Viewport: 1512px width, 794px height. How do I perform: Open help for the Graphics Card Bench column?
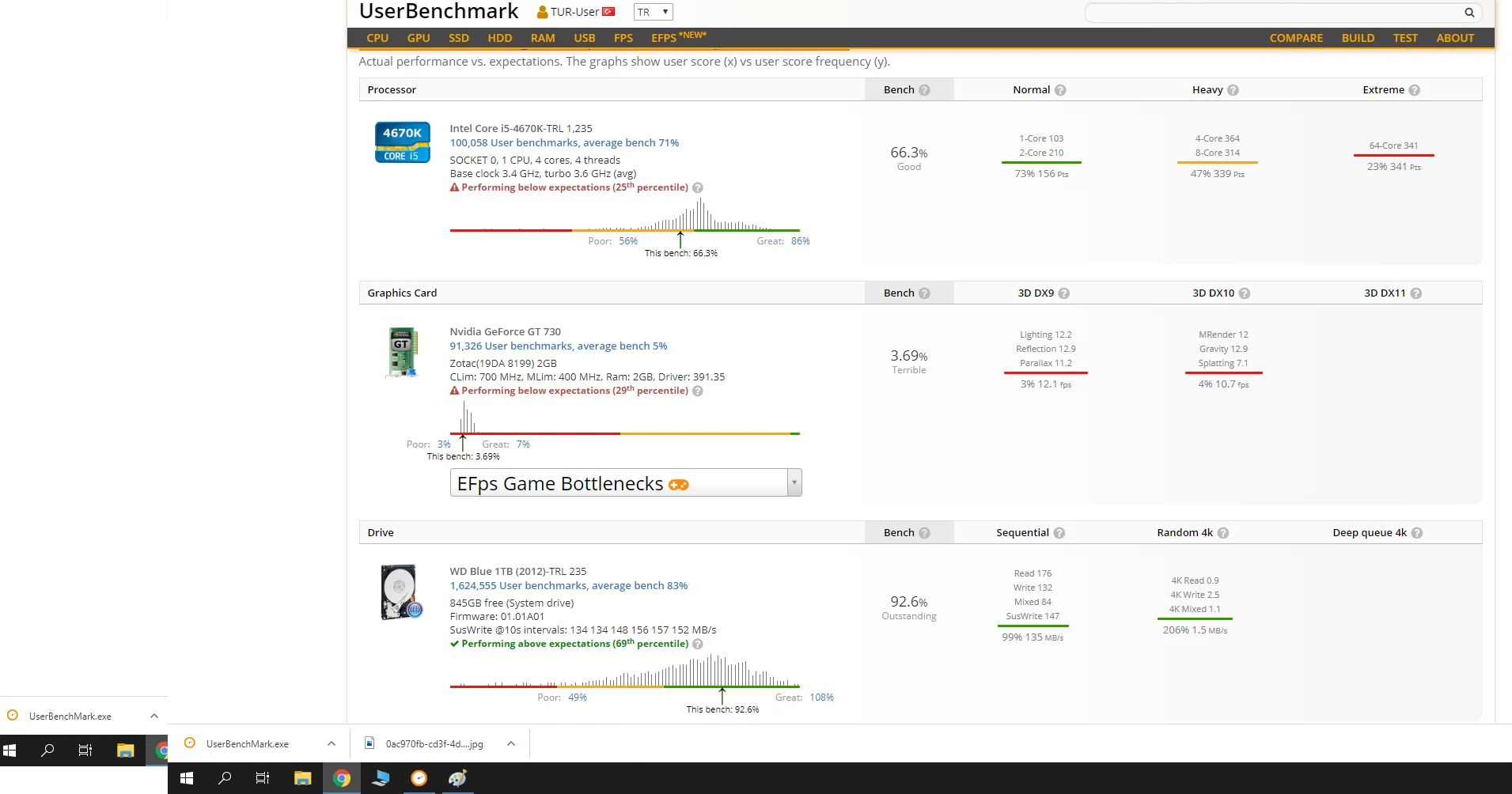pos(924,293)
